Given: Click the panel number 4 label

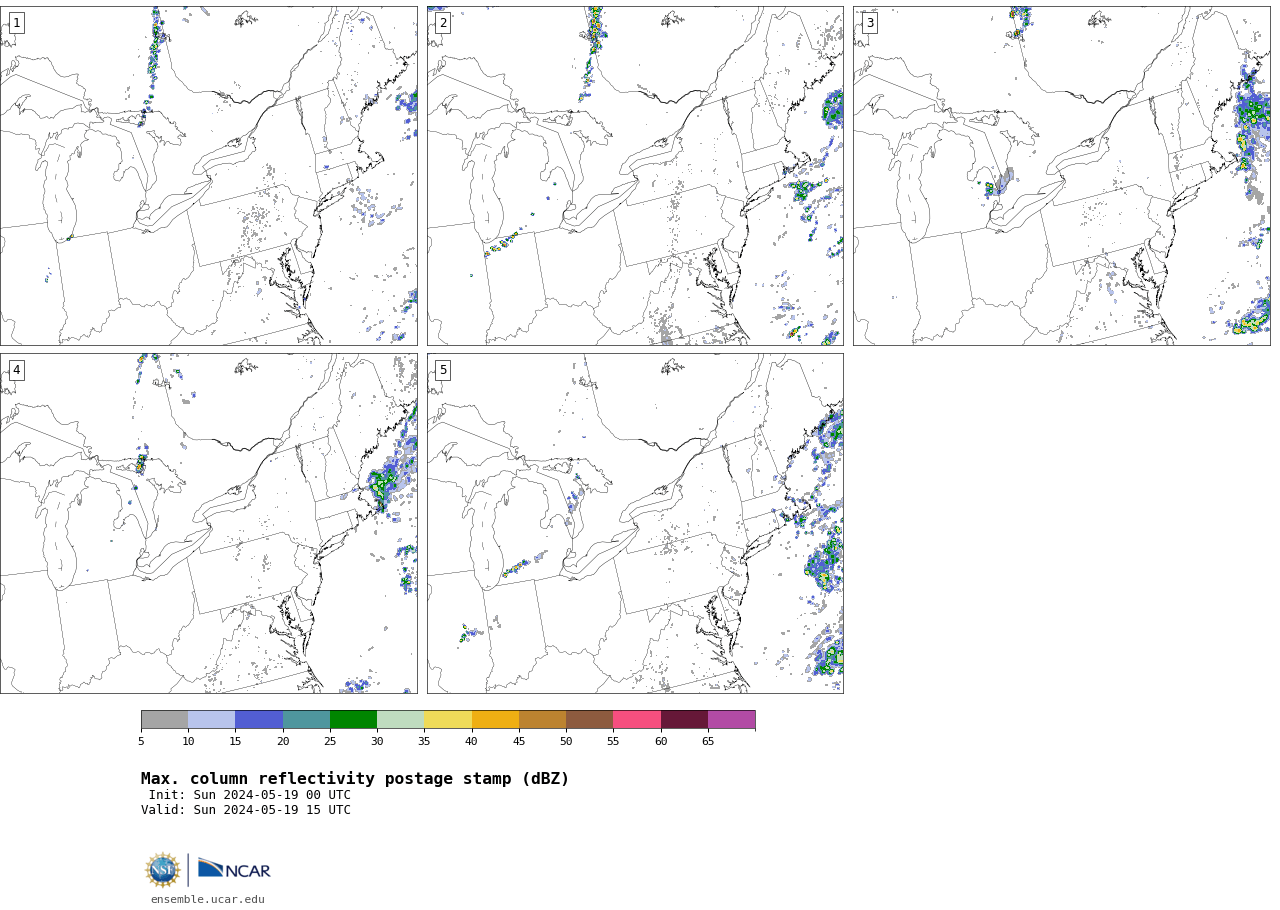Looking at the screenshot, I should [16, 370].
